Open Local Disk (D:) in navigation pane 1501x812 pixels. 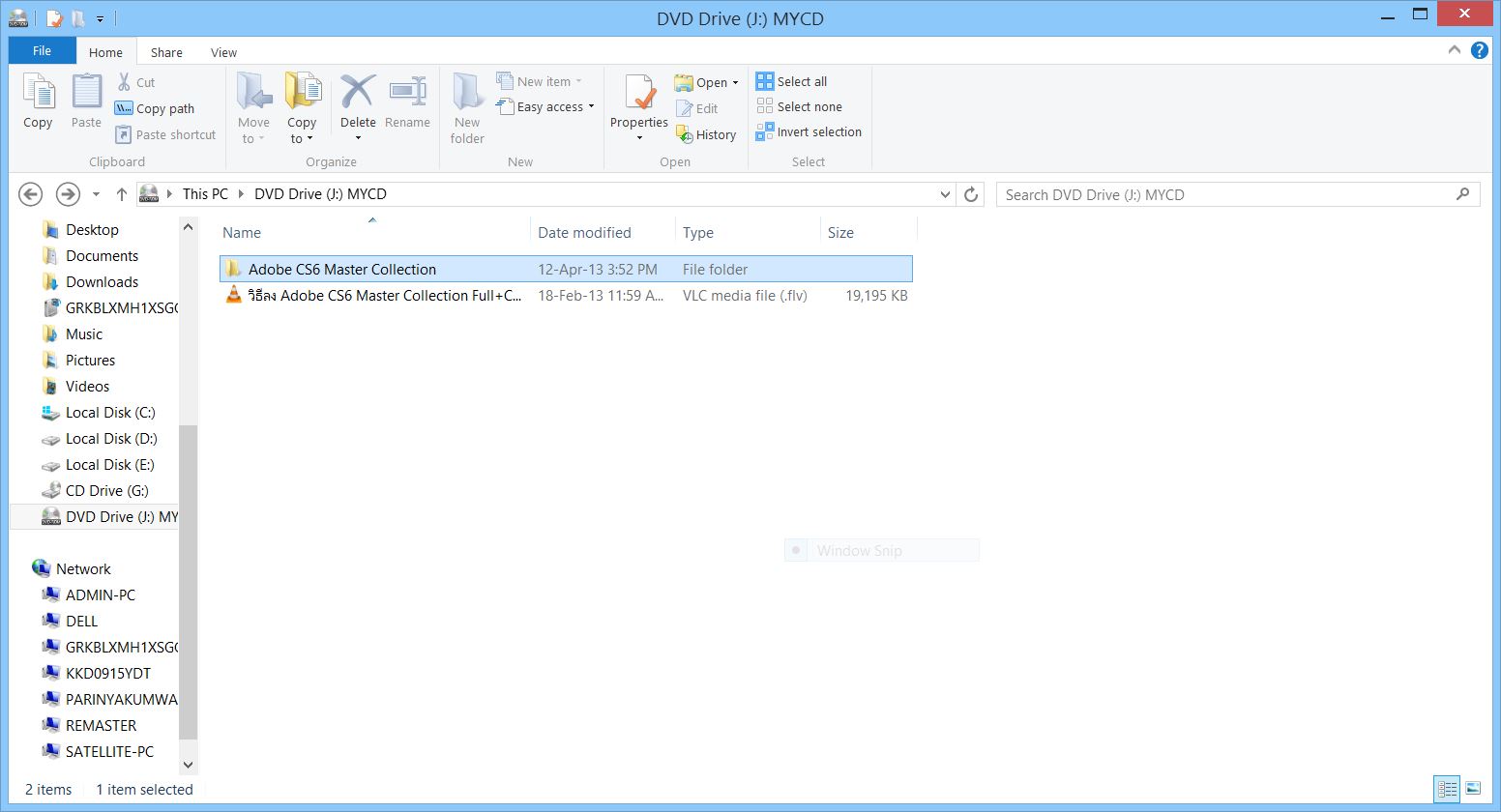pos(110,438)
